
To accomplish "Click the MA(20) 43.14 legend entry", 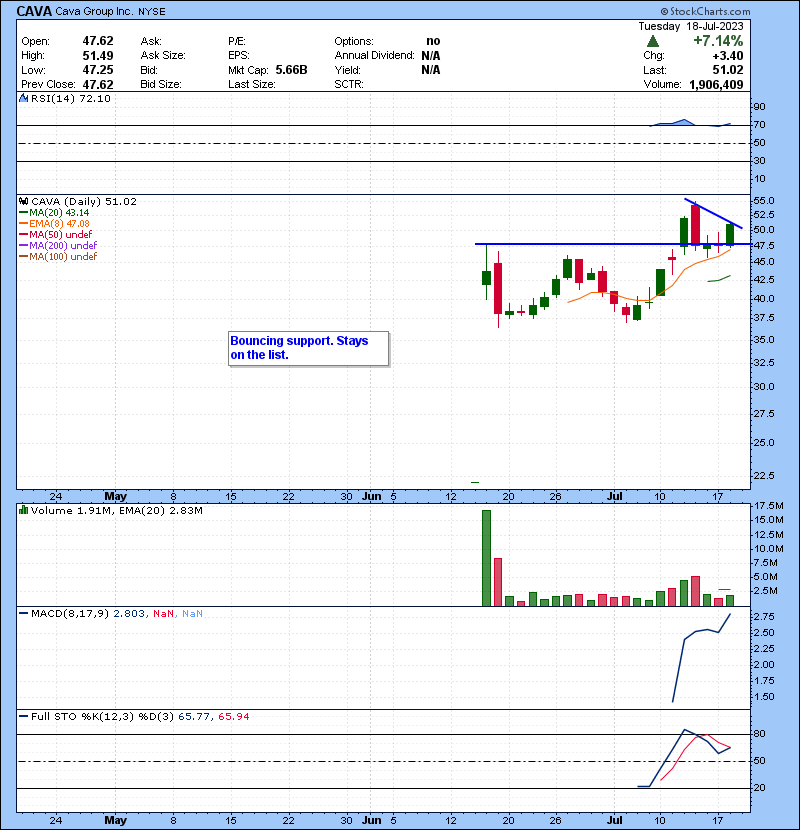I will click(54, 212).
